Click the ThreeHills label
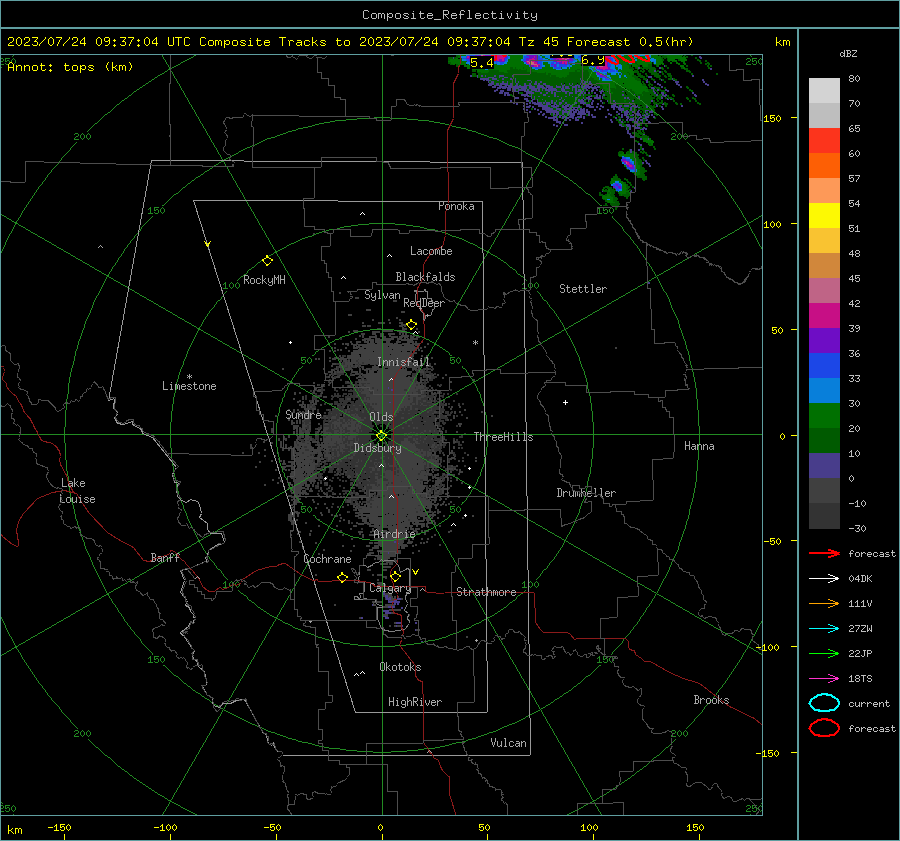The image size is (900, 841). (503, 437)
